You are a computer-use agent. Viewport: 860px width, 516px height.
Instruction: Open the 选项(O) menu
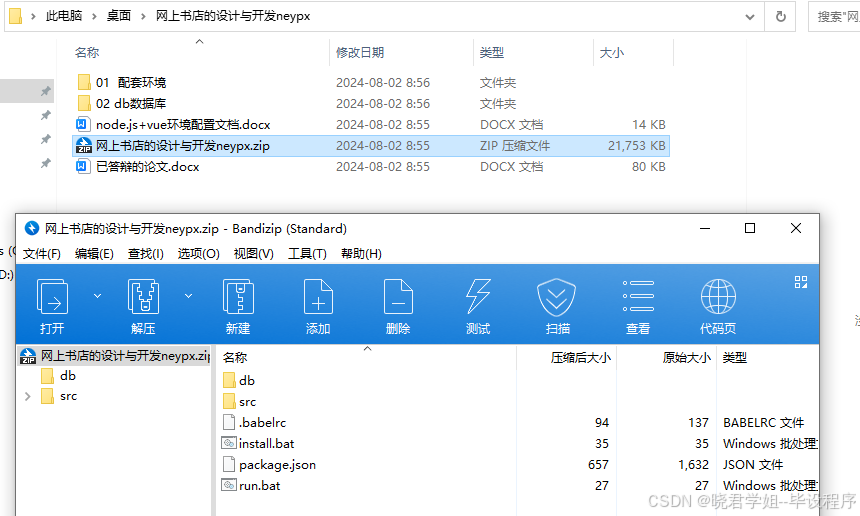[199, 253]
